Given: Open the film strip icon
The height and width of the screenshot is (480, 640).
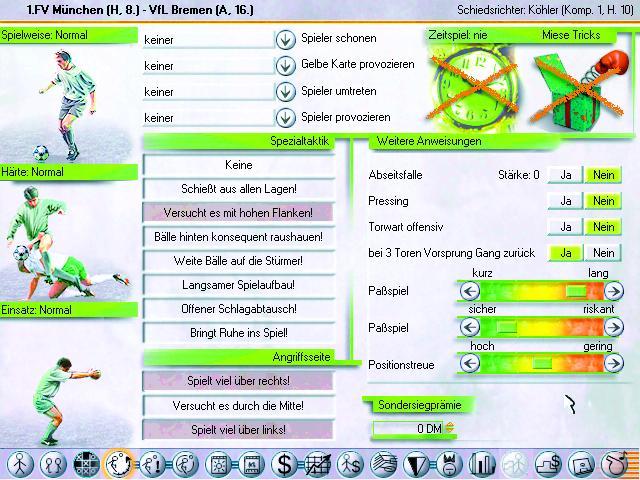Looking at the screenshot, I should tap(251, 464).
